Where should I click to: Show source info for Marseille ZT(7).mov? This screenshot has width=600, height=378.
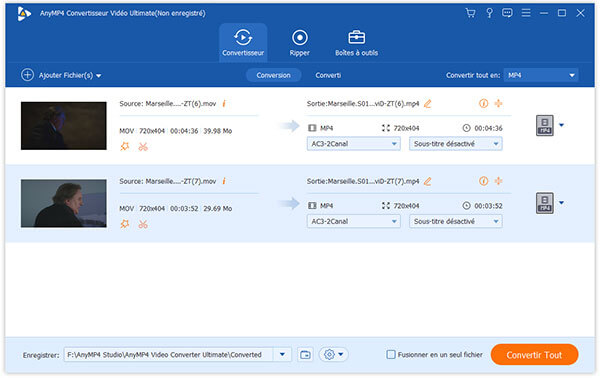click(x=224, y=181)
